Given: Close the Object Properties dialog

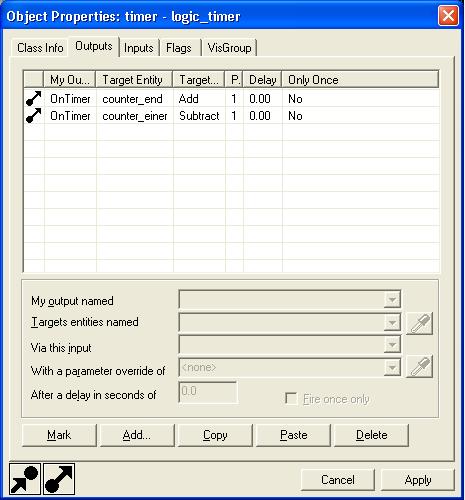Looking at the screenshot, I should (x=448, y=16).
